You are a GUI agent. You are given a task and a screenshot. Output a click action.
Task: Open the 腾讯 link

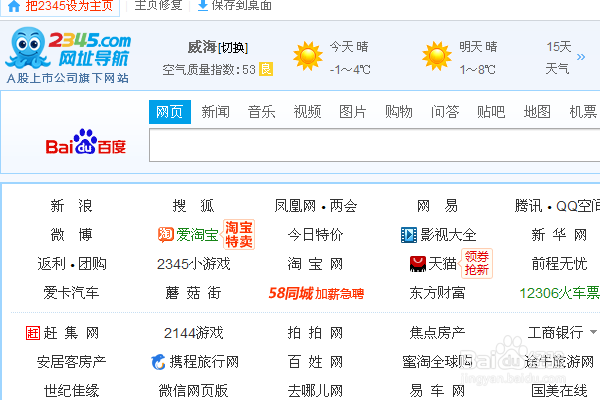coord(528,206)
